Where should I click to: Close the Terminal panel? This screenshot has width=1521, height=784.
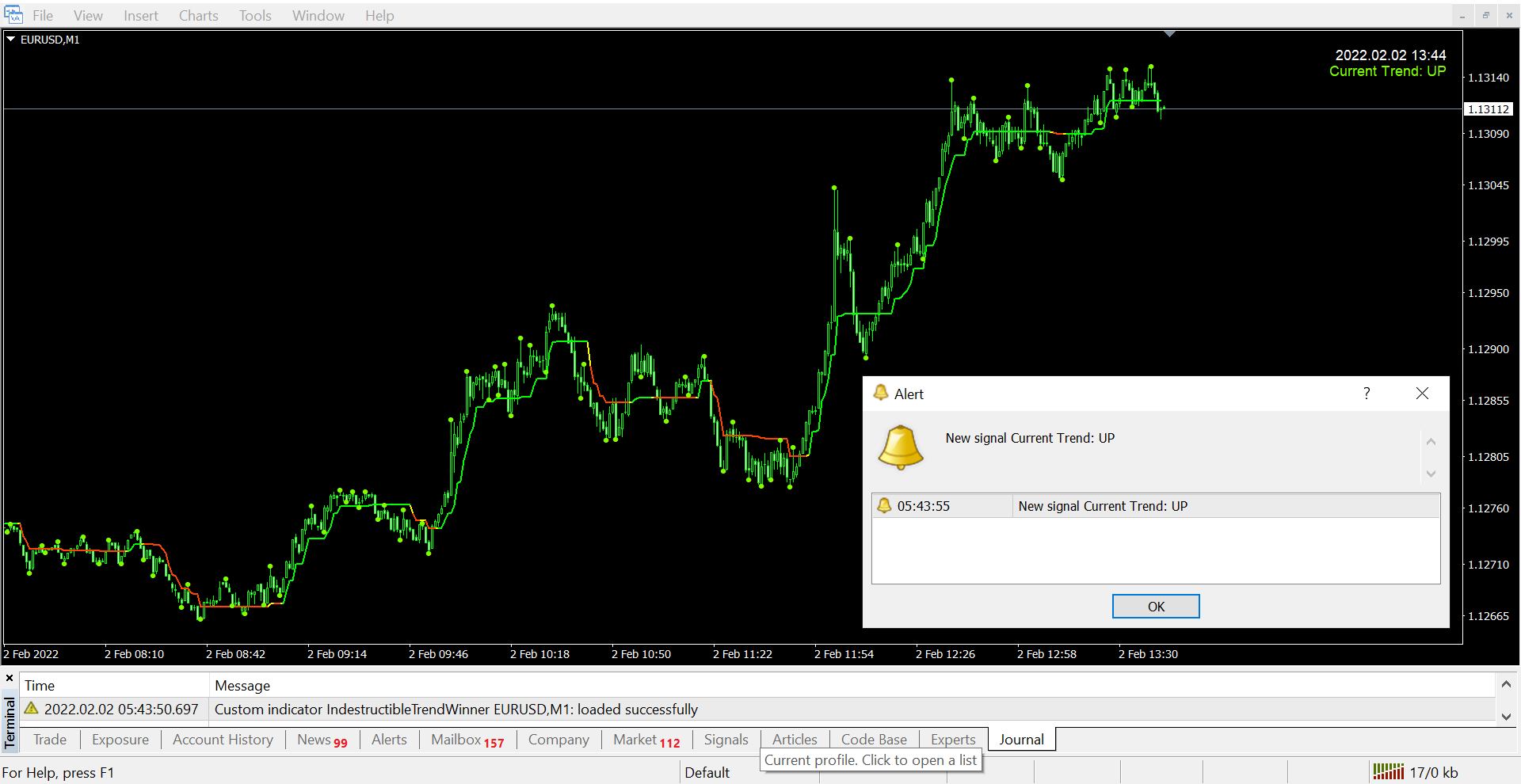[x=9, y=678]
